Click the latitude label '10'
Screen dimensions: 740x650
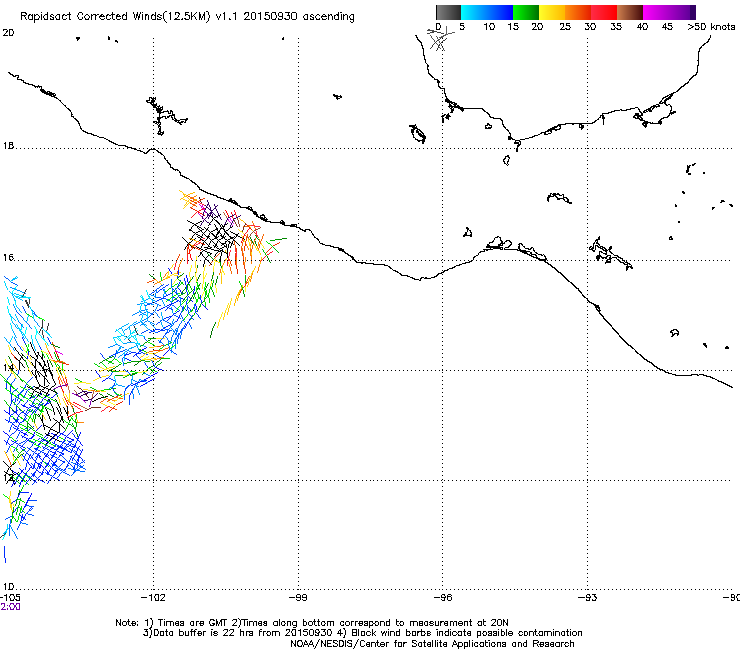[8, 587]
